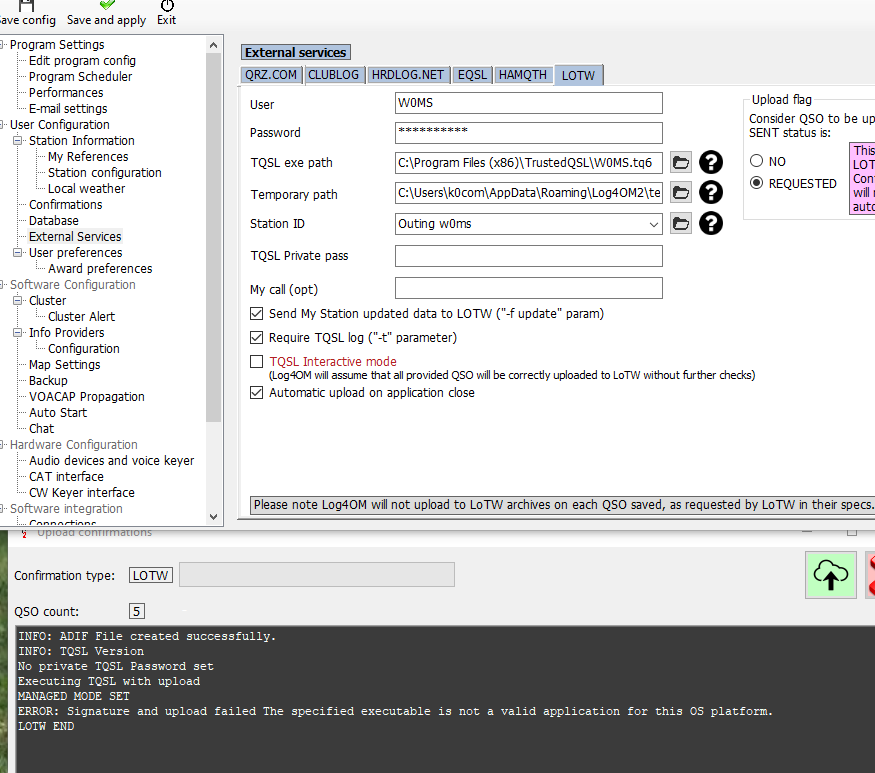Select My References tree item
Image resolution: width=875 pixels, height=773 pixels.
pos(88,157)
